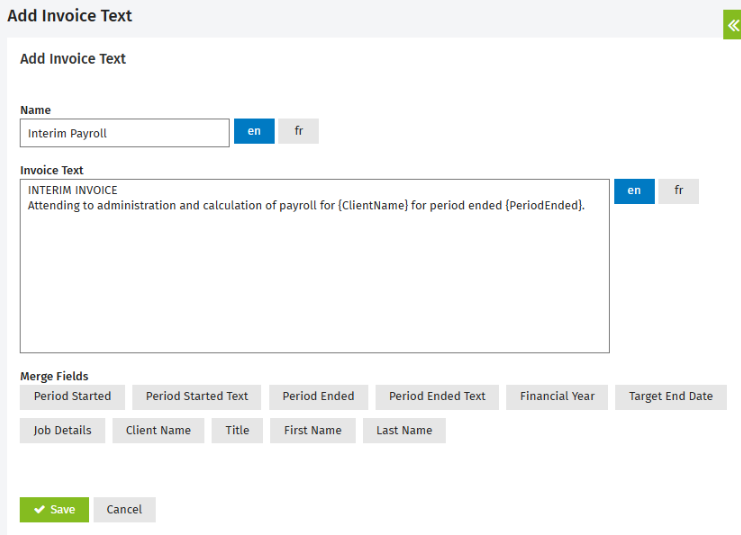741x535 pixels.
Task: Insert the Period Started merge field
Action: tap(72, 397)
